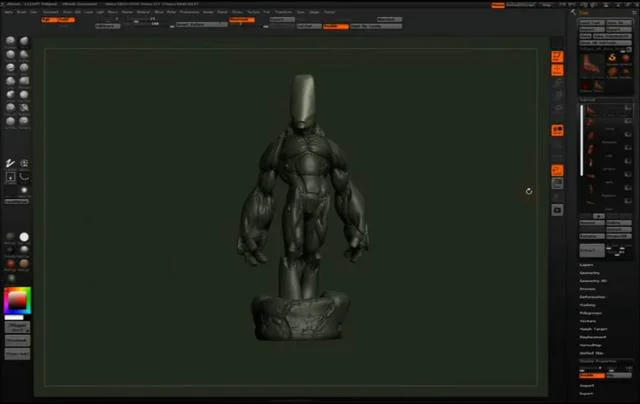Image resolution: width=640 pixels, height=404 pixels.
Task: Select the large creature tool thumbnail
Action: point(591,65)
